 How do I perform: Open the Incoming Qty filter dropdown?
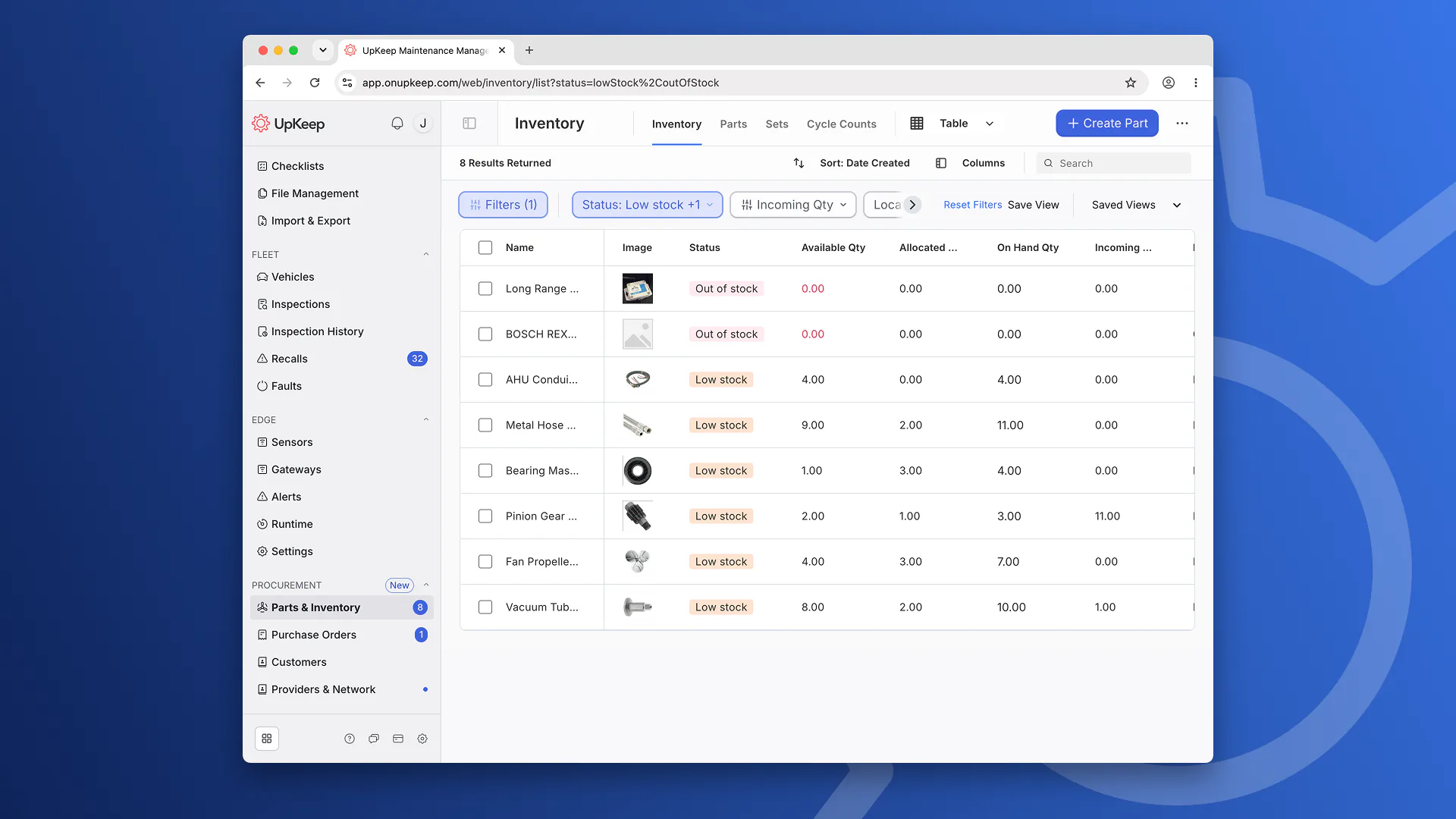click(793, 205)
